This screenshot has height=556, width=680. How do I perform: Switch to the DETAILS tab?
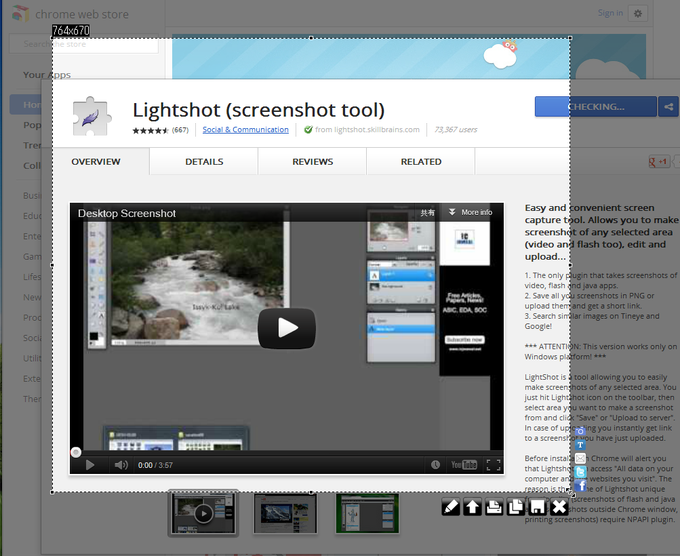(x=204, y=161)
